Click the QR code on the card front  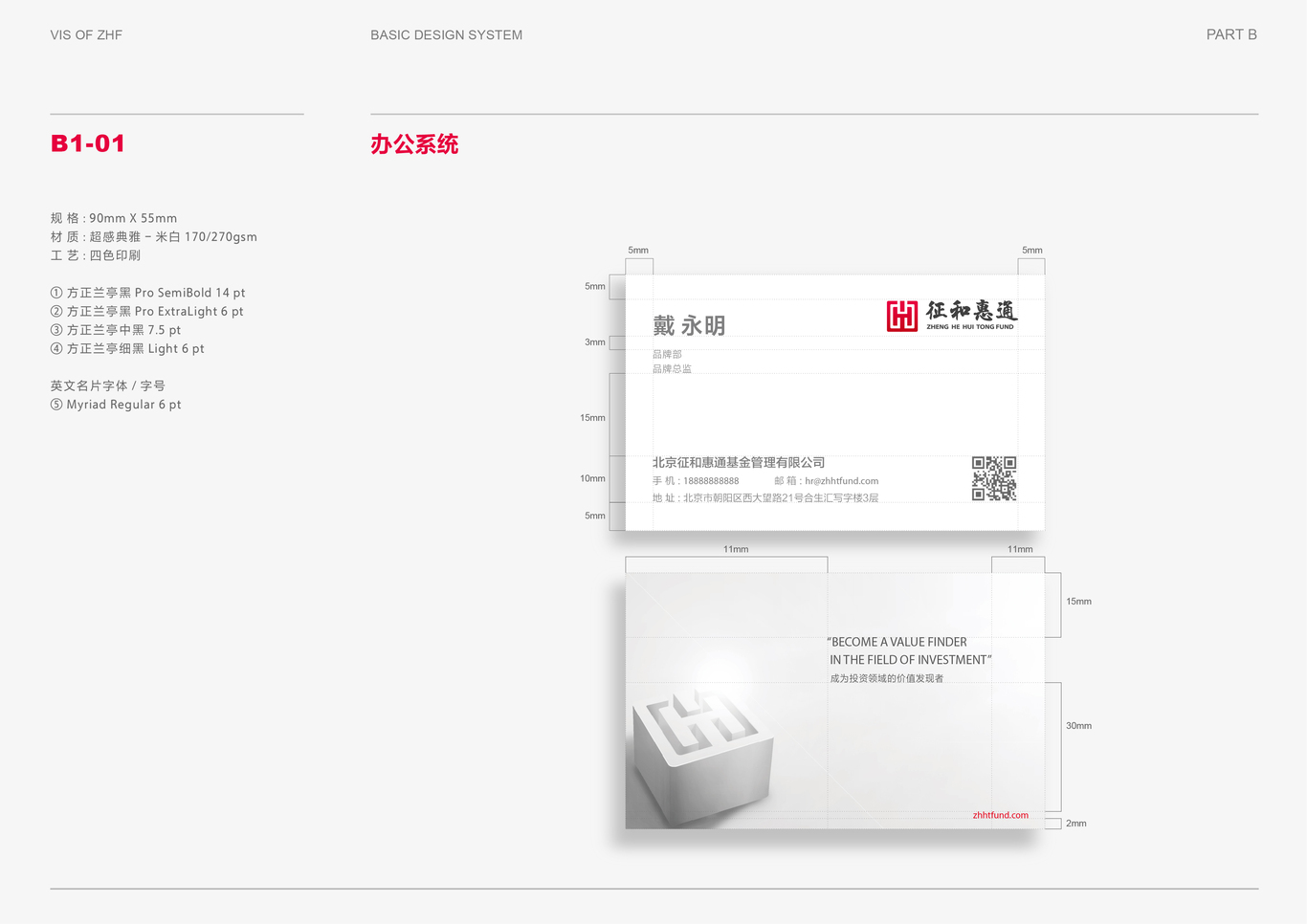tap(994, 478)
